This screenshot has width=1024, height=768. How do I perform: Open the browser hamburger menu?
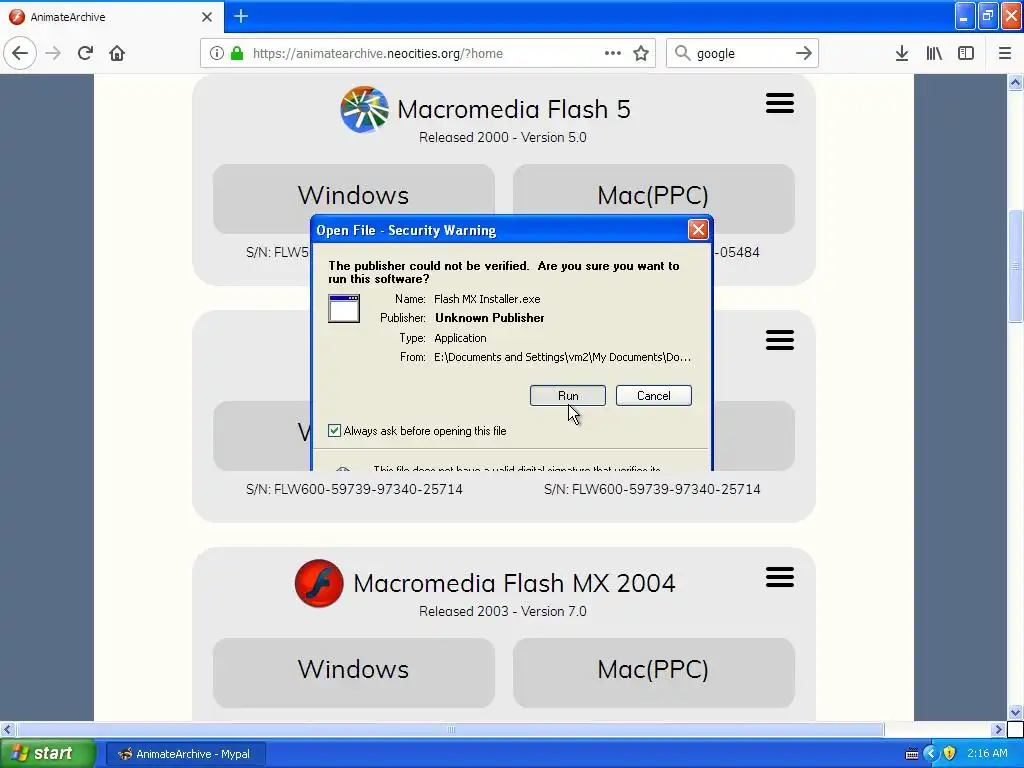click(x=1005, y=53)
